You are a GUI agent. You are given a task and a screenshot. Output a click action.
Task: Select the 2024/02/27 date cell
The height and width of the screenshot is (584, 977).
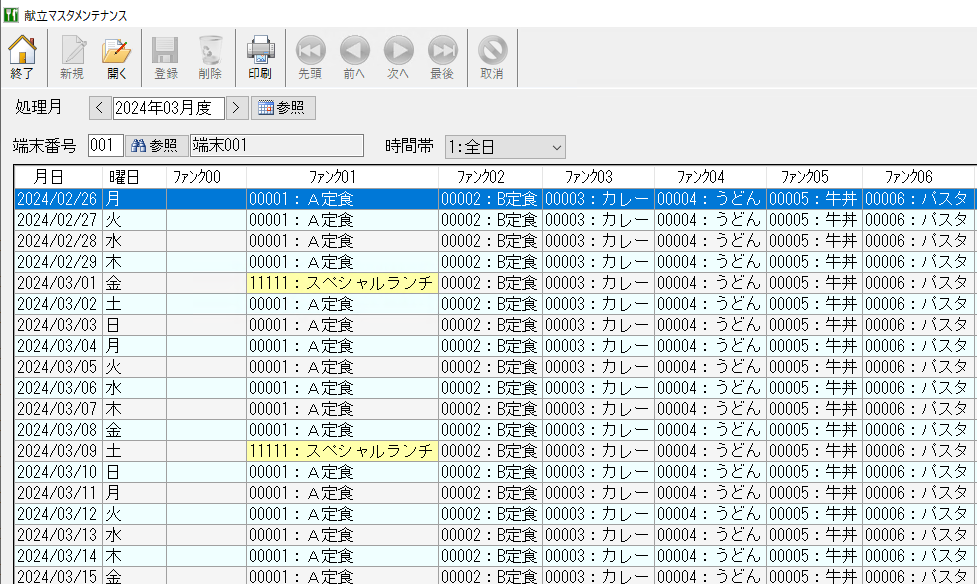pyautogui.click(x=59, y=220)
